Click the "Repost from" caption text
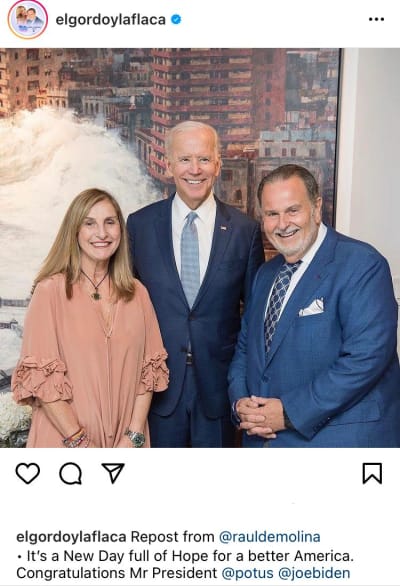Image resolution: width=400 pixels, height=586 pixels. [x=172, y=537]
